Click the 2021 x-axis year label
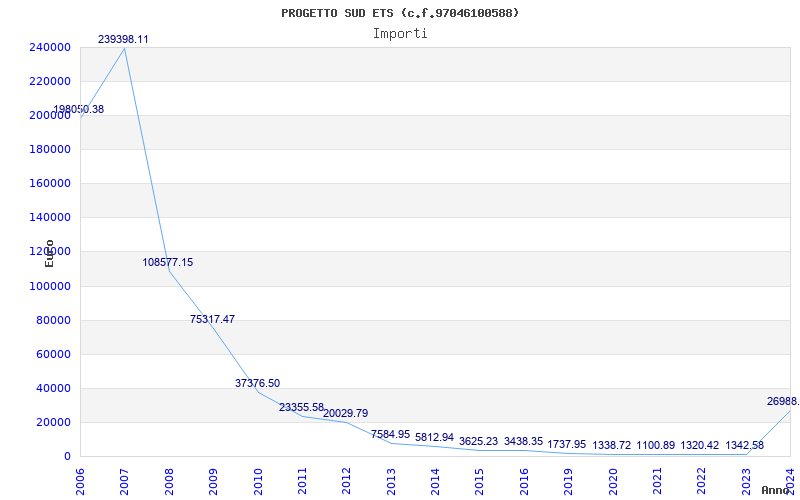 coord(657,481)
